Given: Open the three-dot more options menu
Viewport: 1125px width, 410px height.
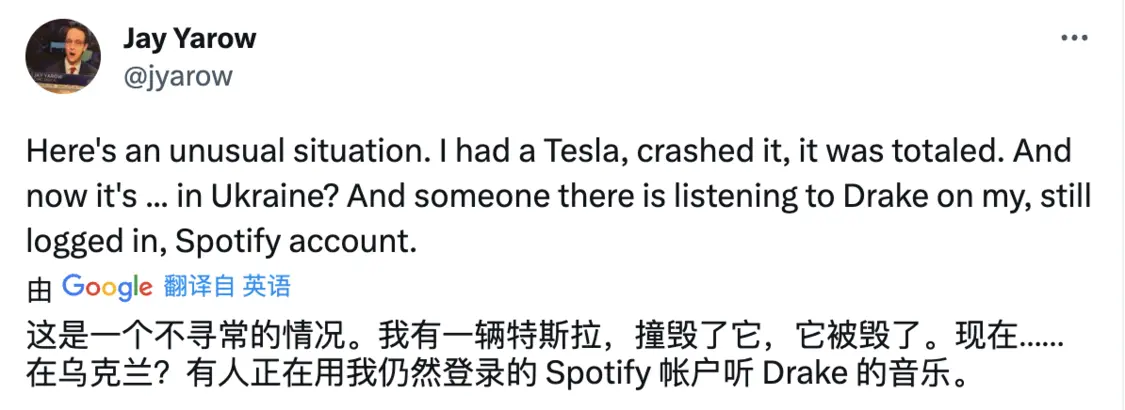Looking at the screenshot, I should [1073, 37].
